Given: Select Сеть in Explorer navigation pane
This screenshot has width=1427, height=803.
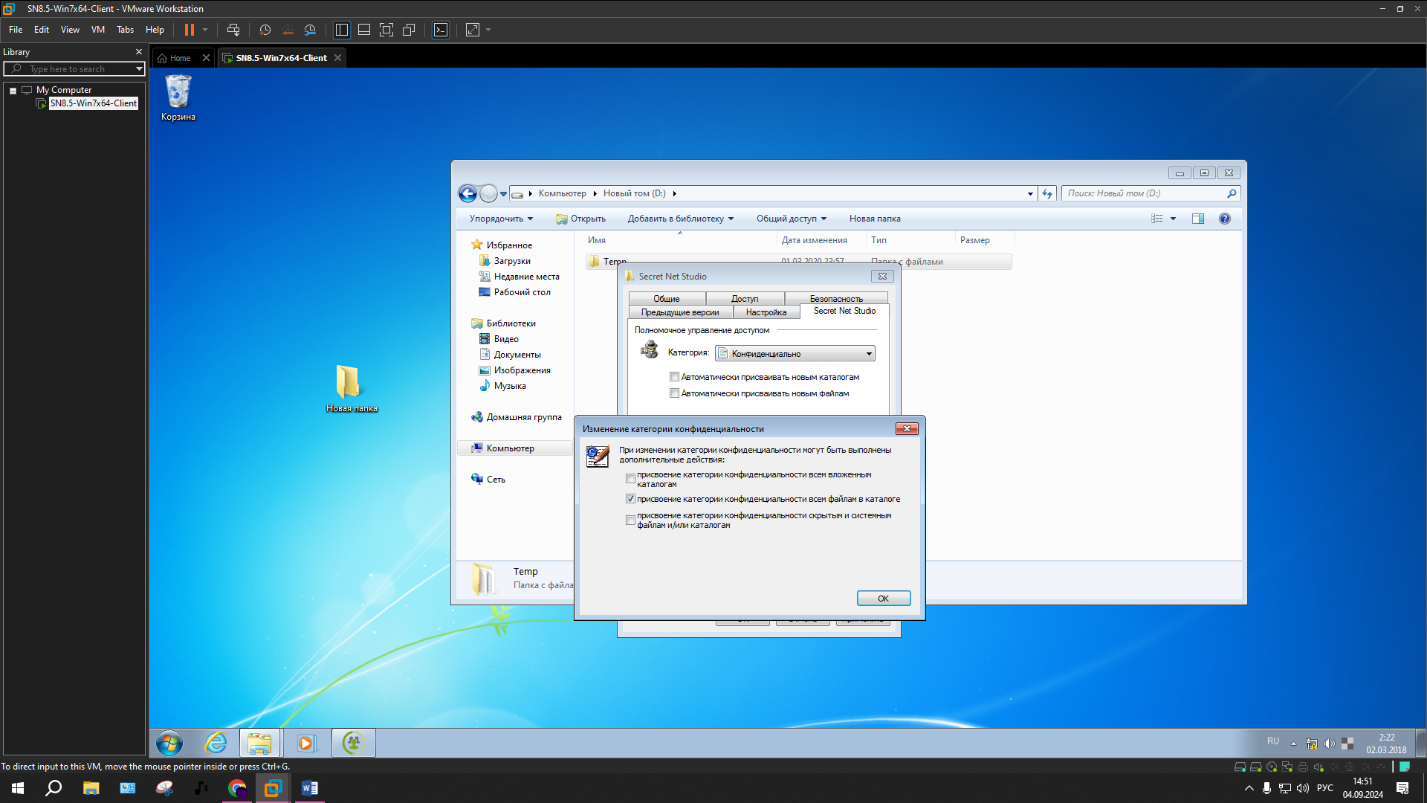Looking at the screenshot, I should point(496,479).
